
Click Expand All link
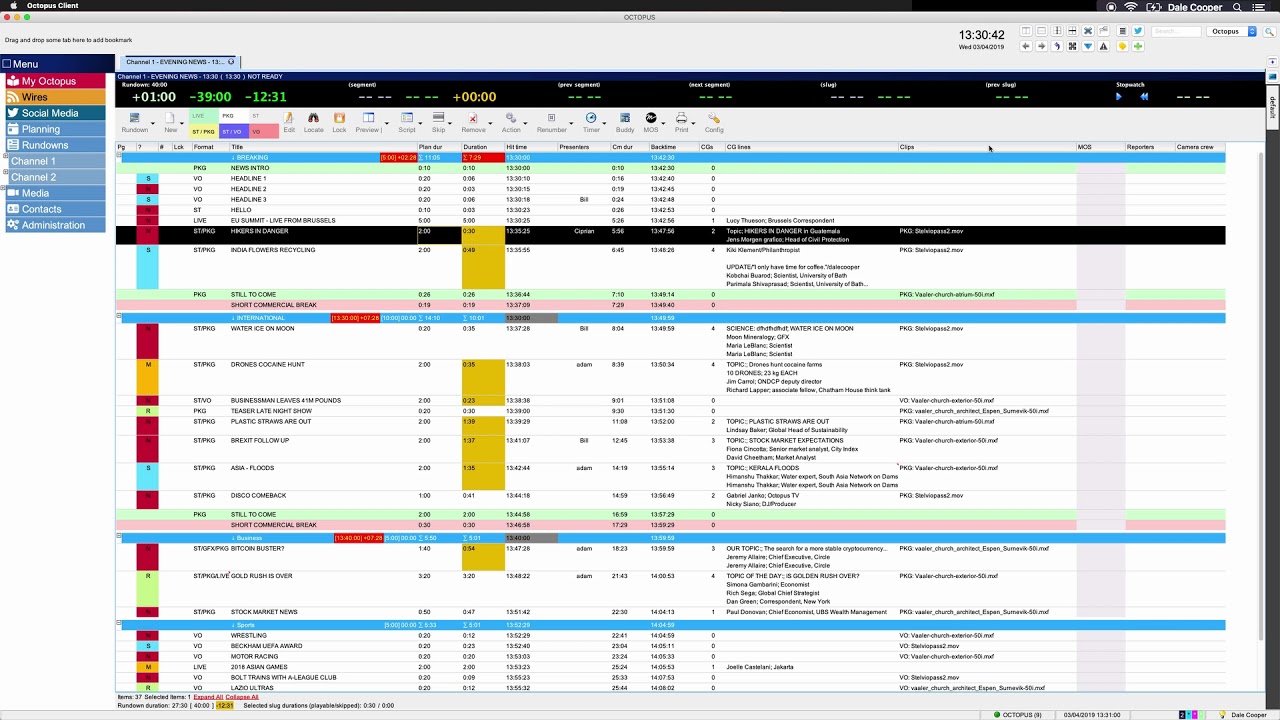click(208, 696)
